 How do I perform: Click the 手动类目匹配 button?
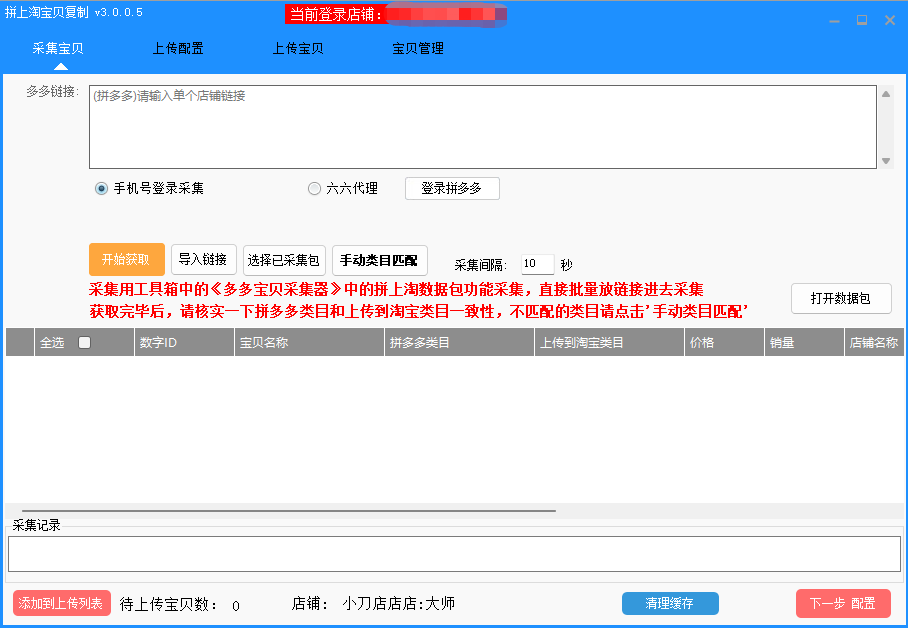[379, 260]
